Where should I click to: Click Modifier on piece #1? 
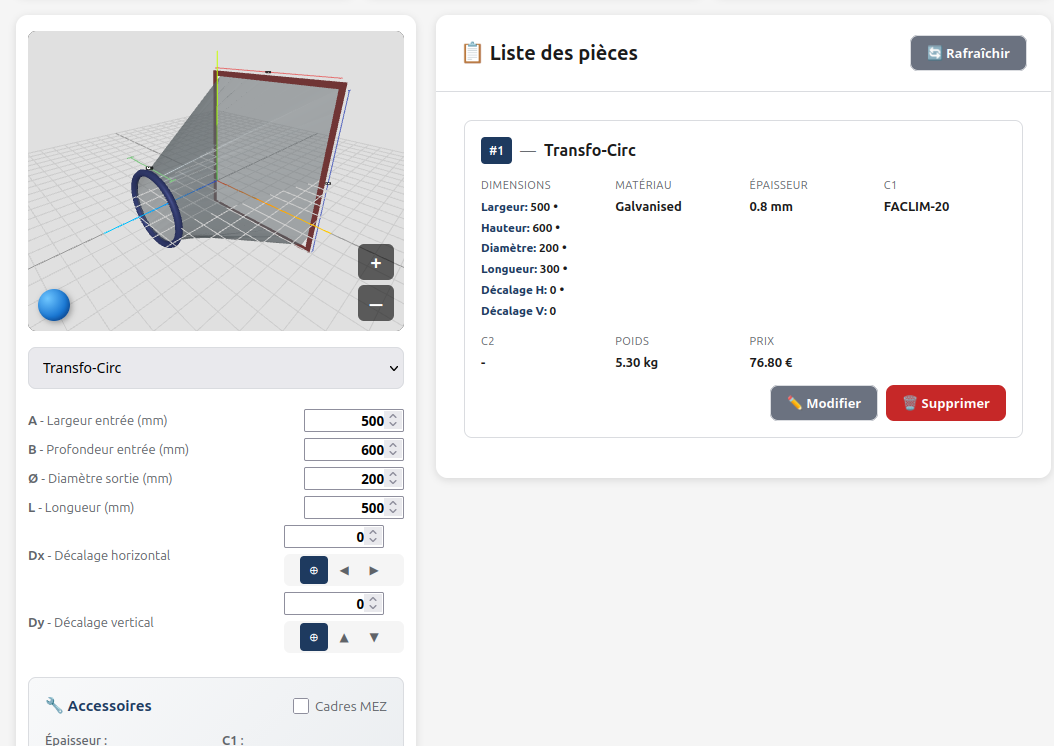coord(824,403)
